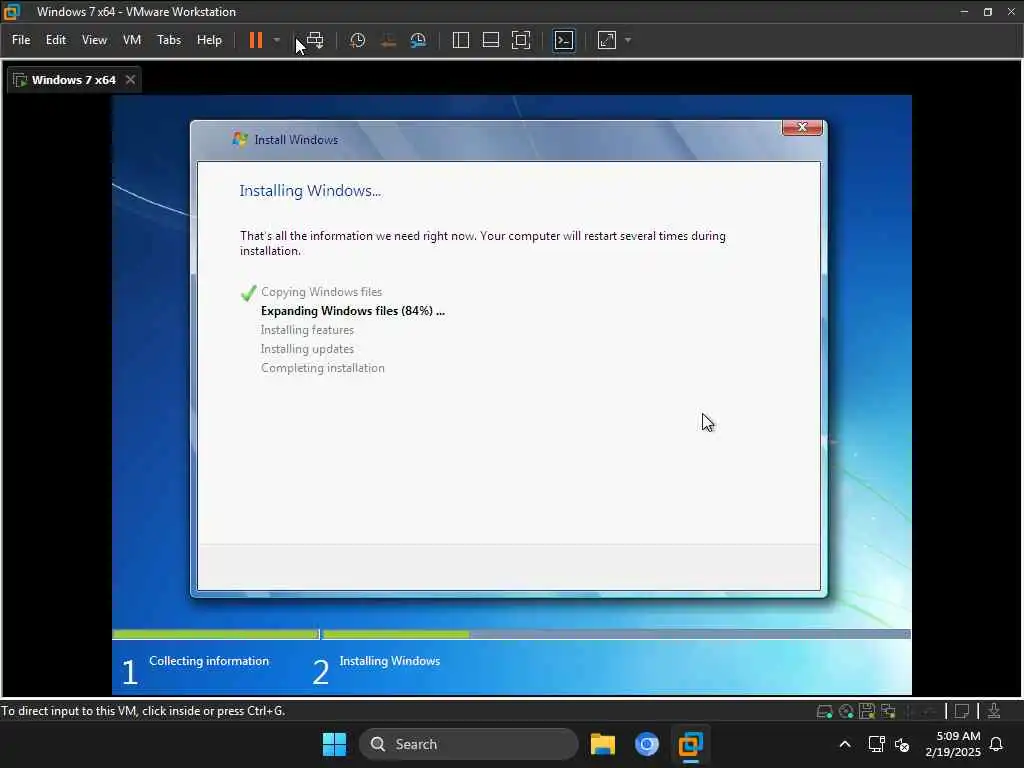Click the "Installing Windows" stage label
This screenshot has height=768, width=1024.
[x=390, y=661]
